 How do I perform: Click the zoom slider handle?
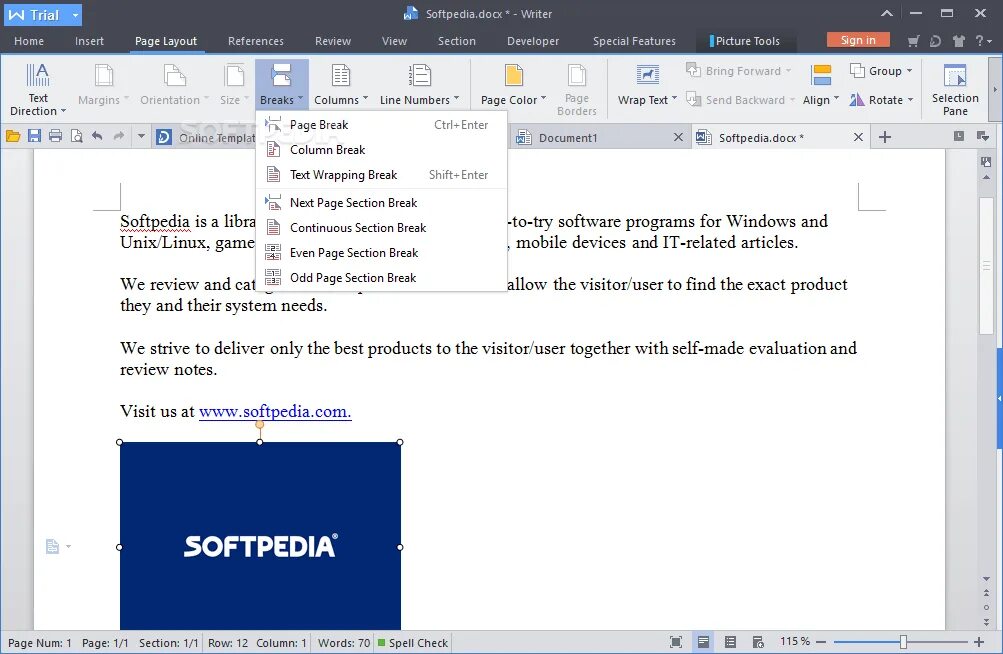903,642
